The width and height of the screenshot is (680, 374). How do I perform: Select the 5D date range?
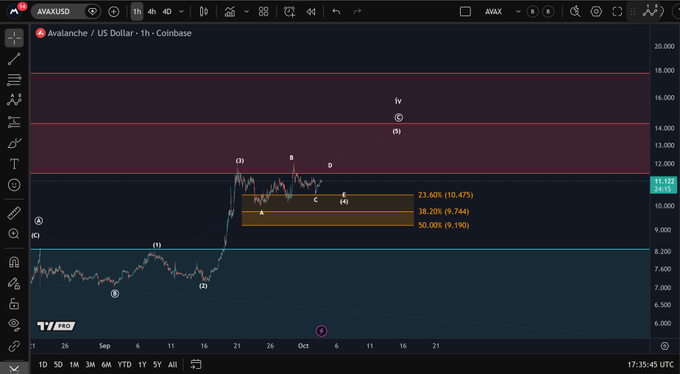58,364
